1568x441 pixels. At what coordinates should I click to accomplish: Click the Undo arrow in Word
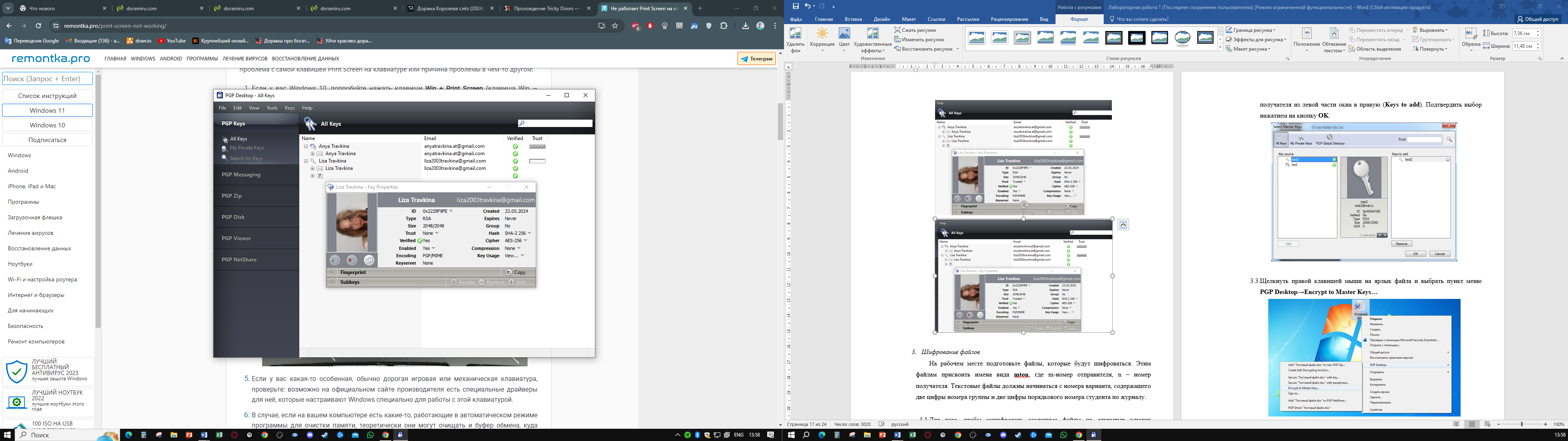click(808, 6)
